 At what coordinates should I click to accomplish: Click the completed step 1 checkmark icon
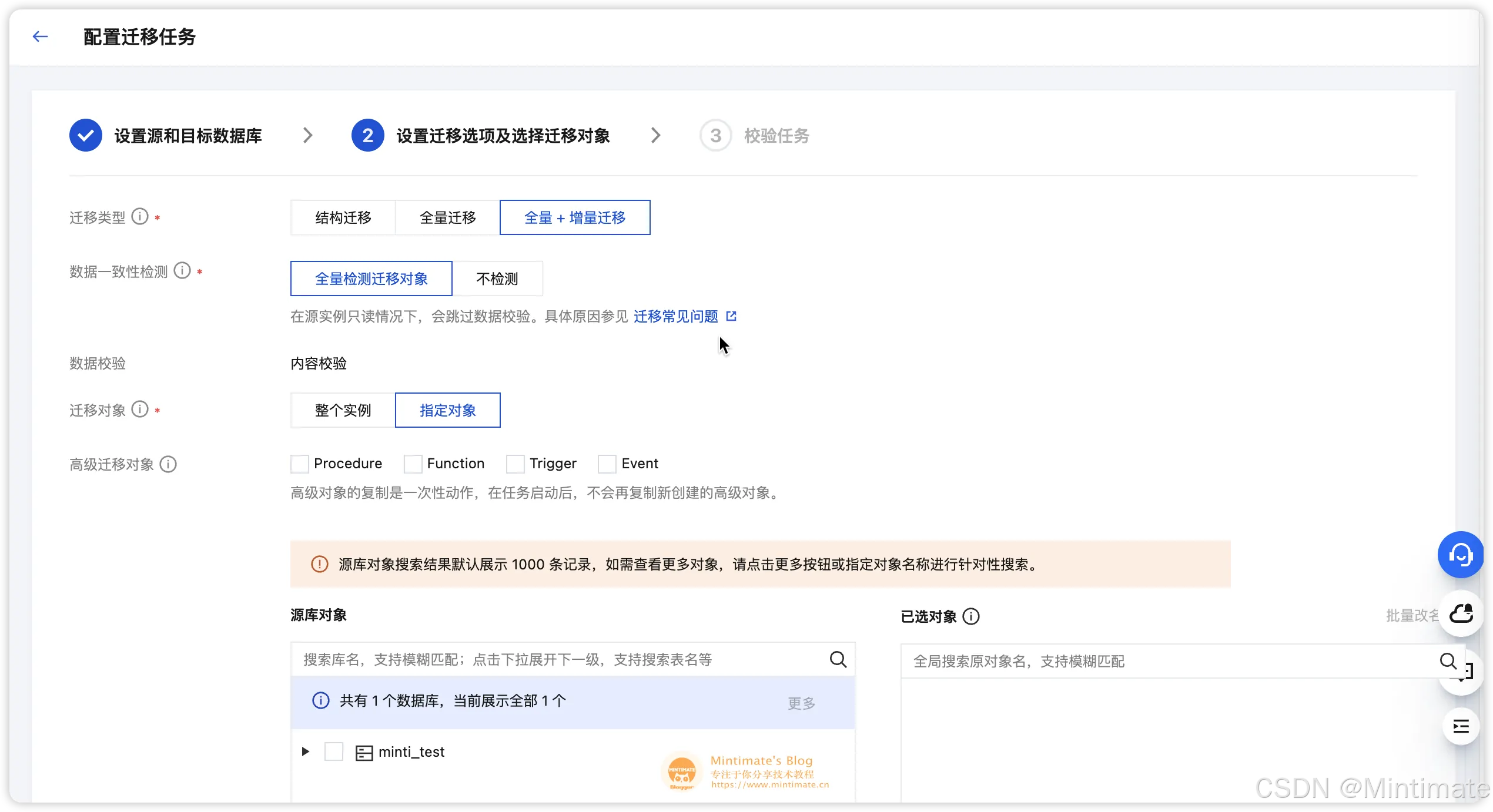[x=86, y=136]
